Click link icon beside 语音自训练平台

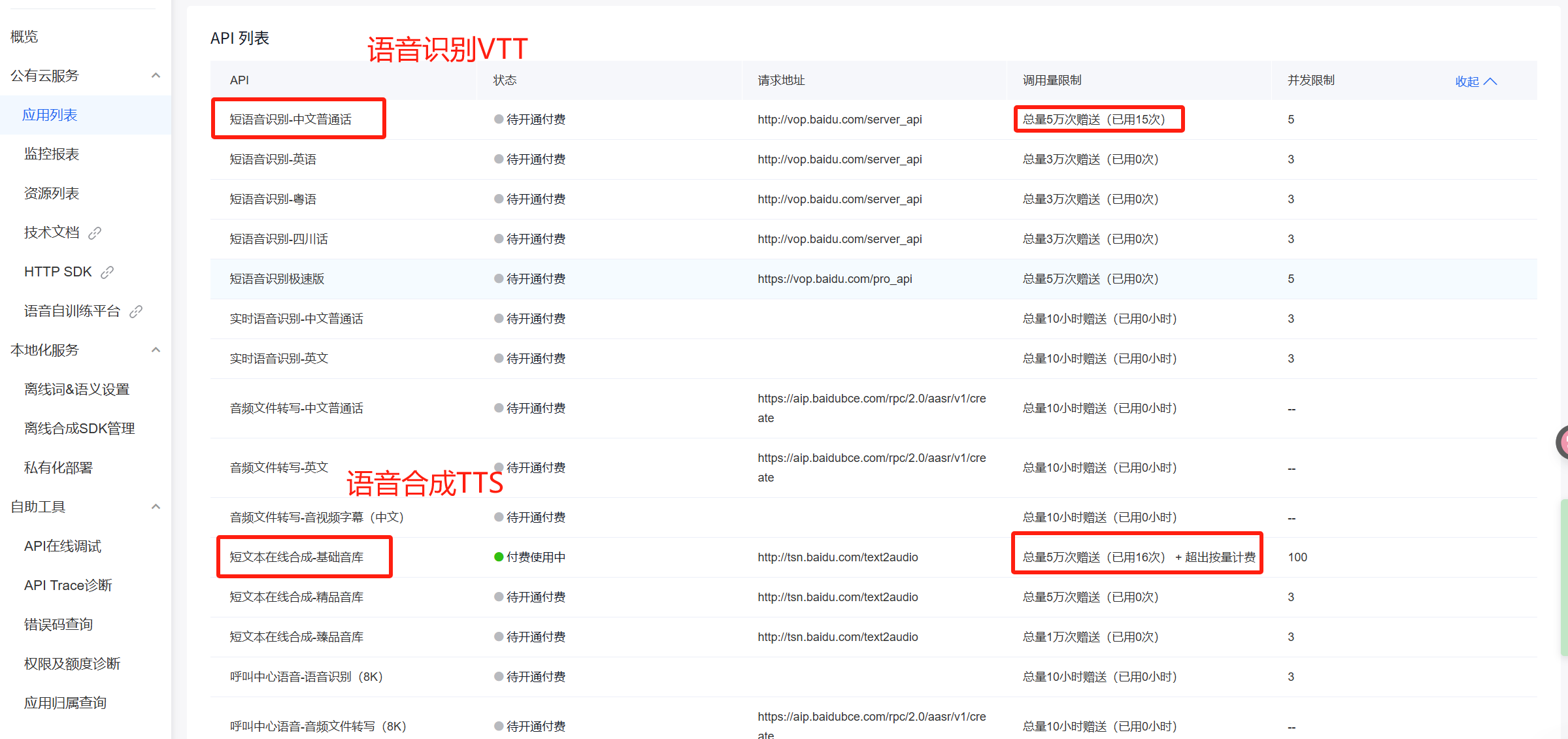coord(136,312)
